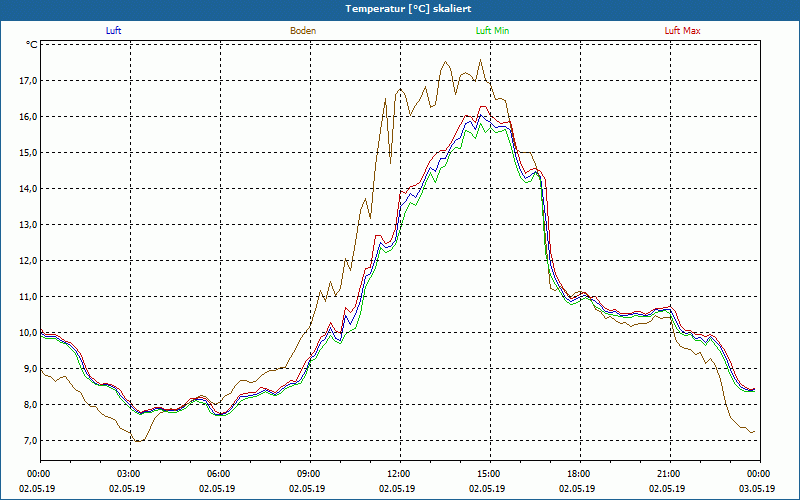Click the 11,0 y-axis value

[x=29, y=296]
